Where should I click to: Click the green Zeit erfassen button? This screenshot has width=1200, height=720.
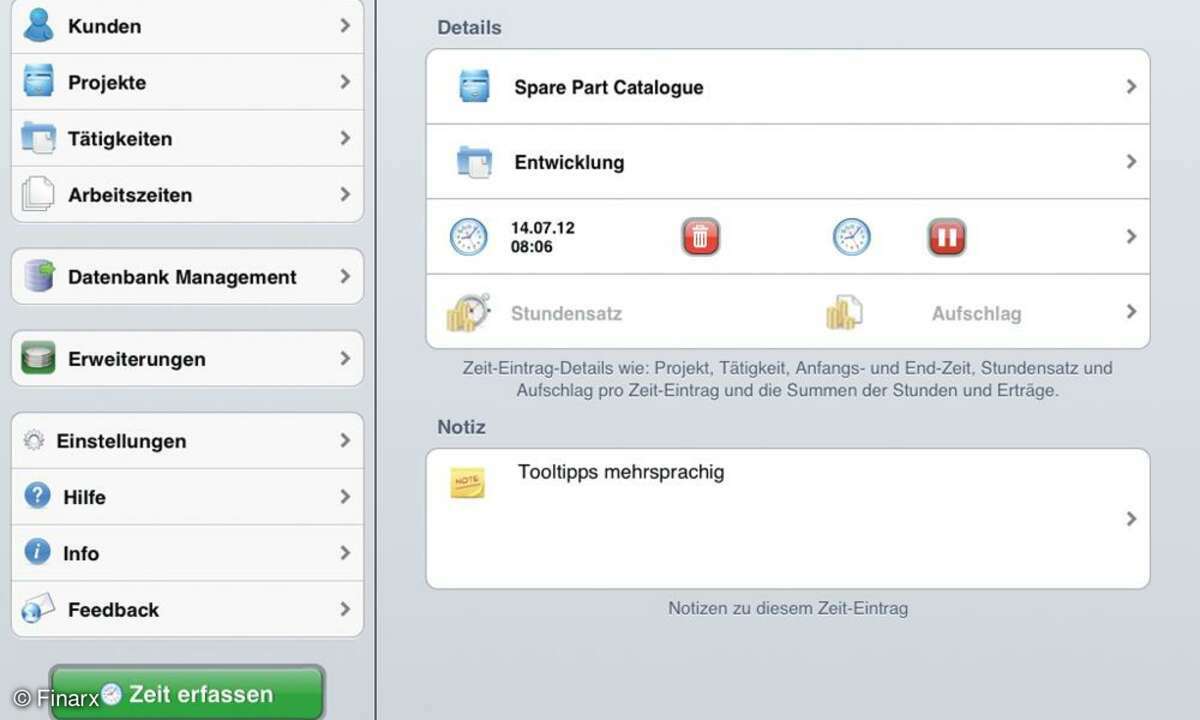[187, 693]
